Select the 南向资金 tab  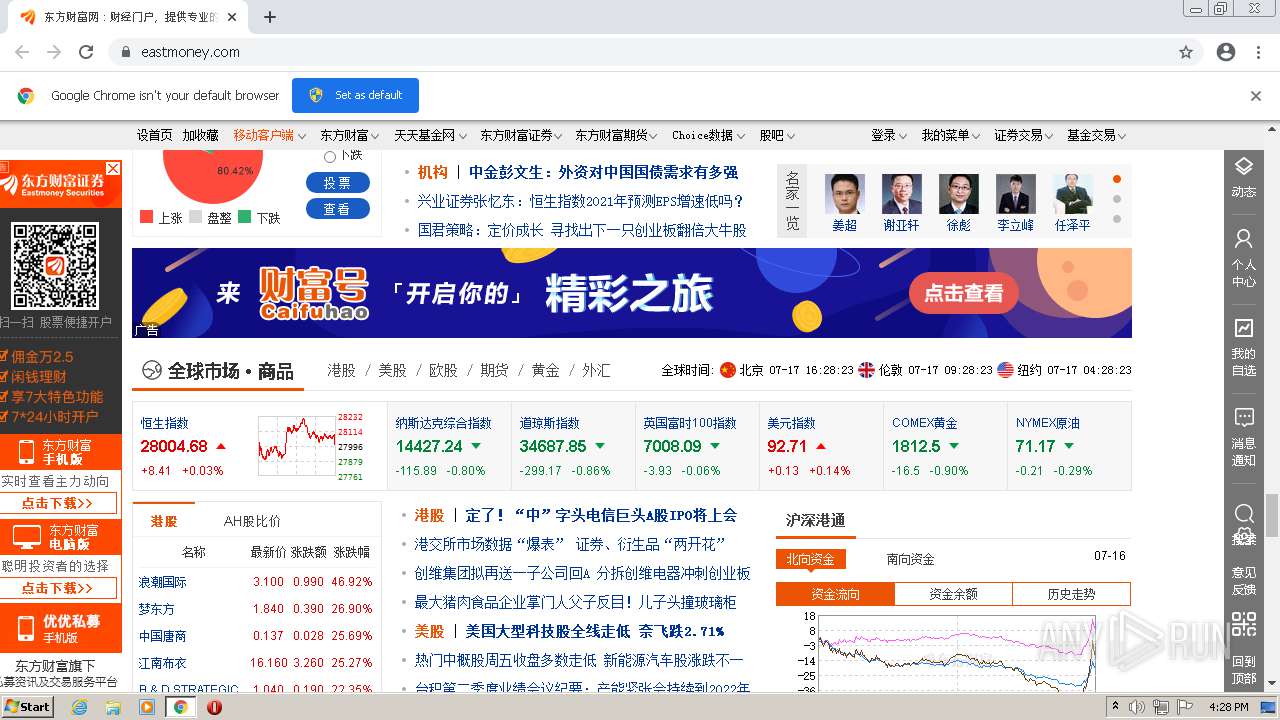[x=910, y=559]
